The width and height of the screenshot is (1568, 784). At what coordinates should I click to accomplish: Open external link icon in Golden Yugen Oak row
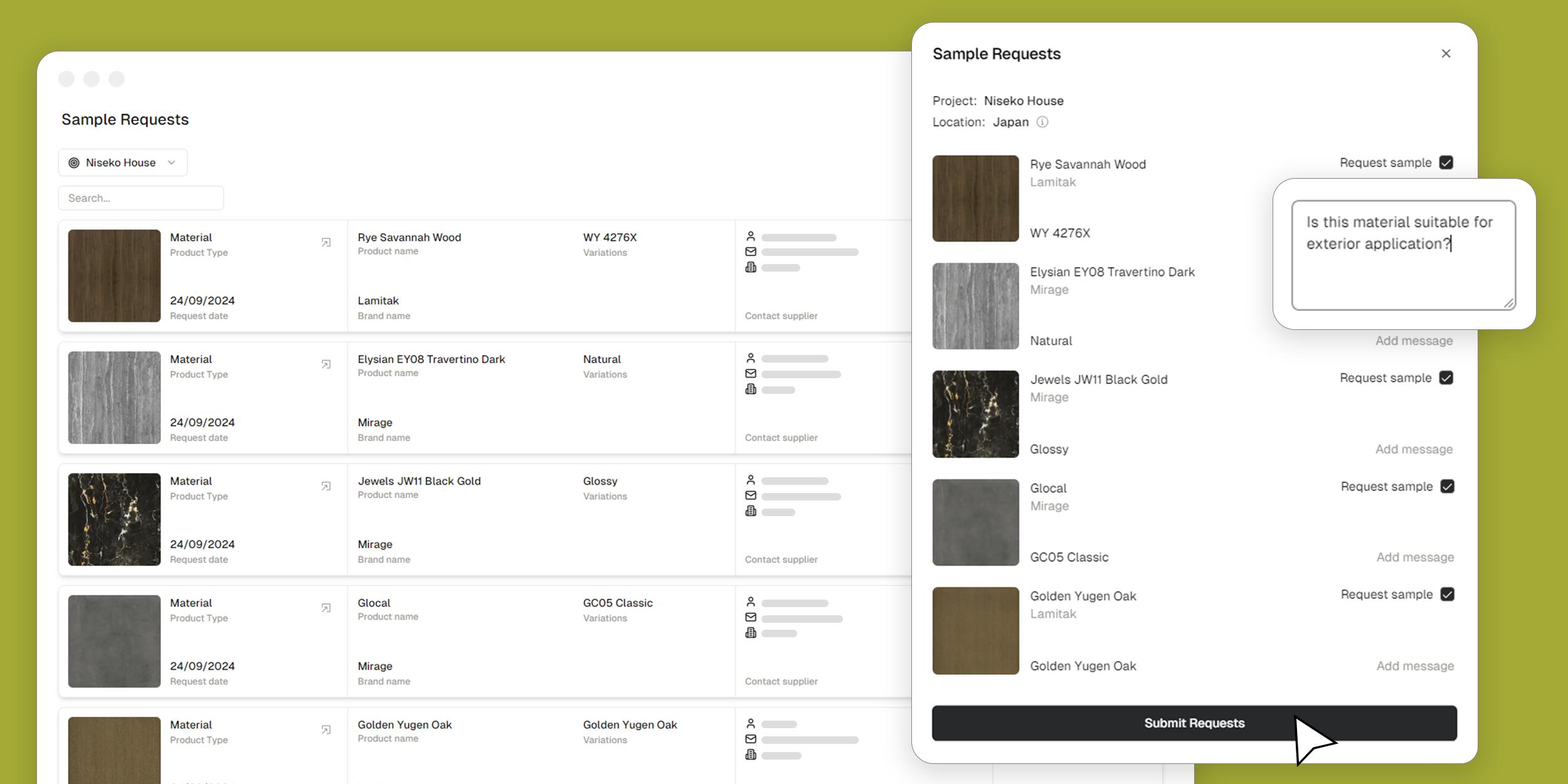[326, 729]
